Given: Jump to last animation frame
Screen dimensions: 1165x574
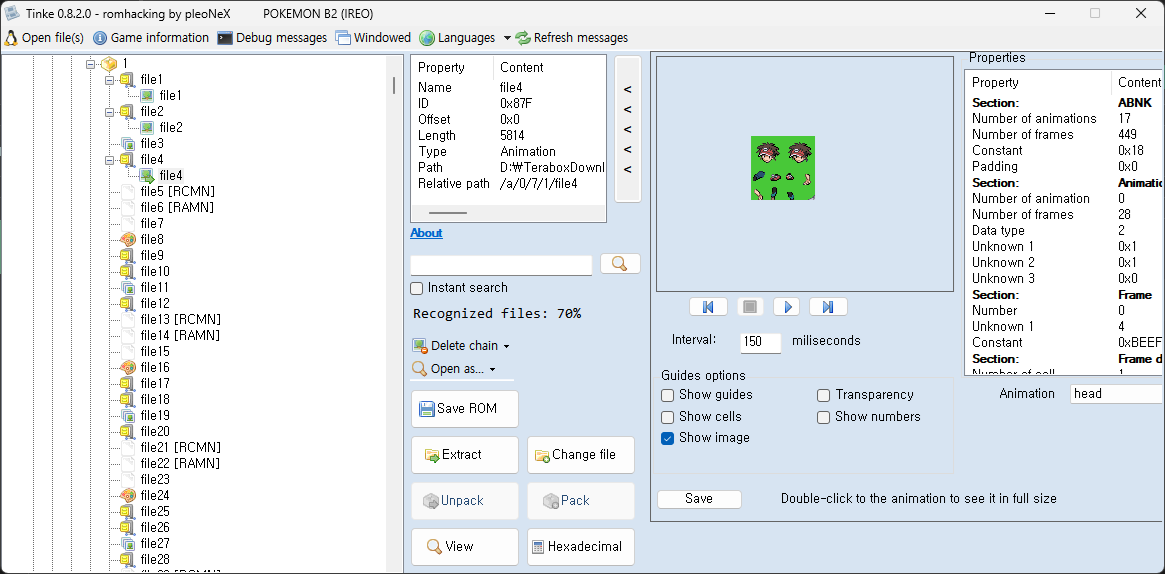Looking at the screenshot, I should click(828, 307).
